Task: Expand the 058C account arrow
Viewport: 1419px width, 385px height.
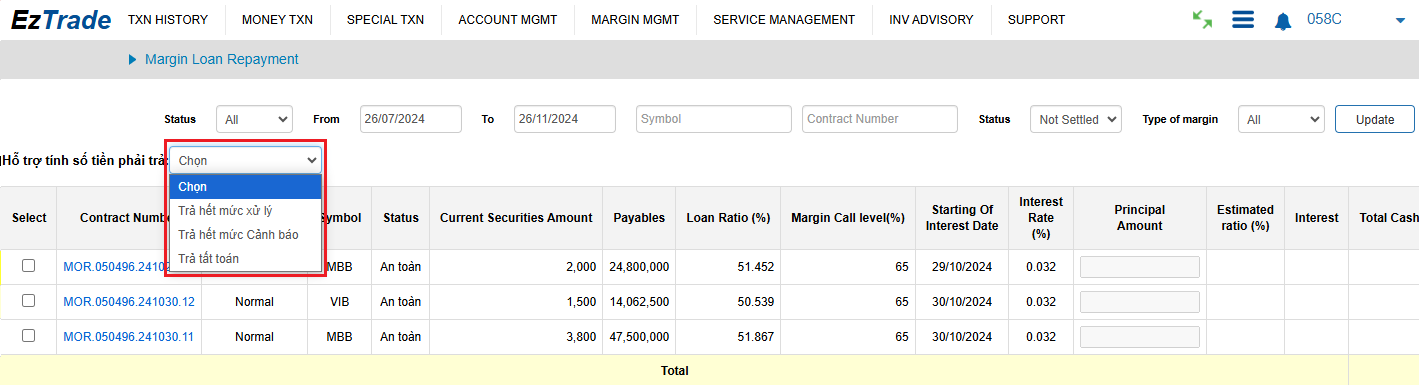Action: pos(1399,21)
